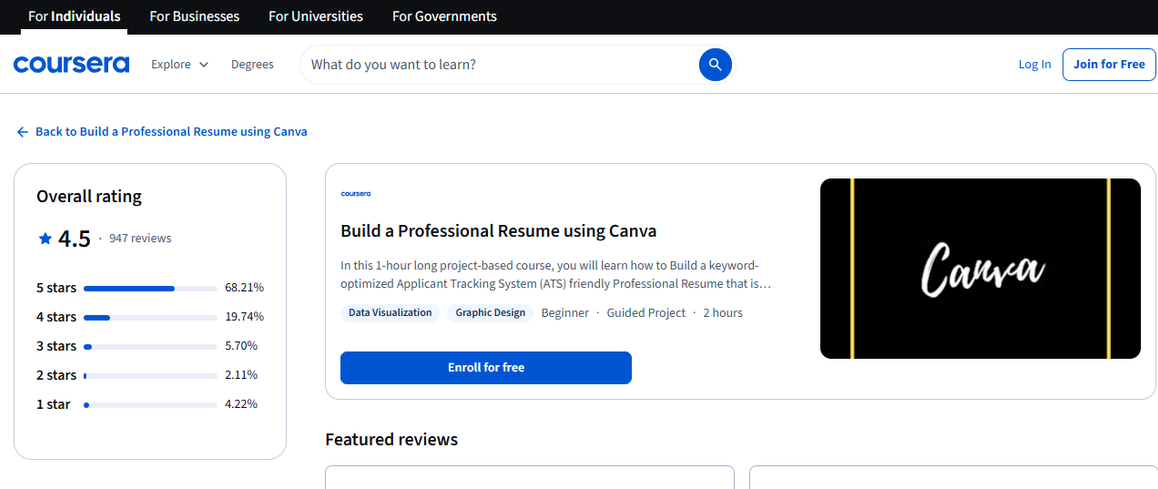Click the '5.70%' value
The width and height of the screenshot is (1158, 489).
[x=241, y=346]
